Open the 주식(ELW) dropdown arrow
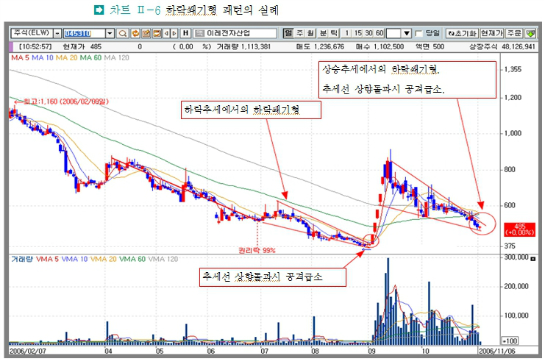545x360 pixels. pos(57,34)
